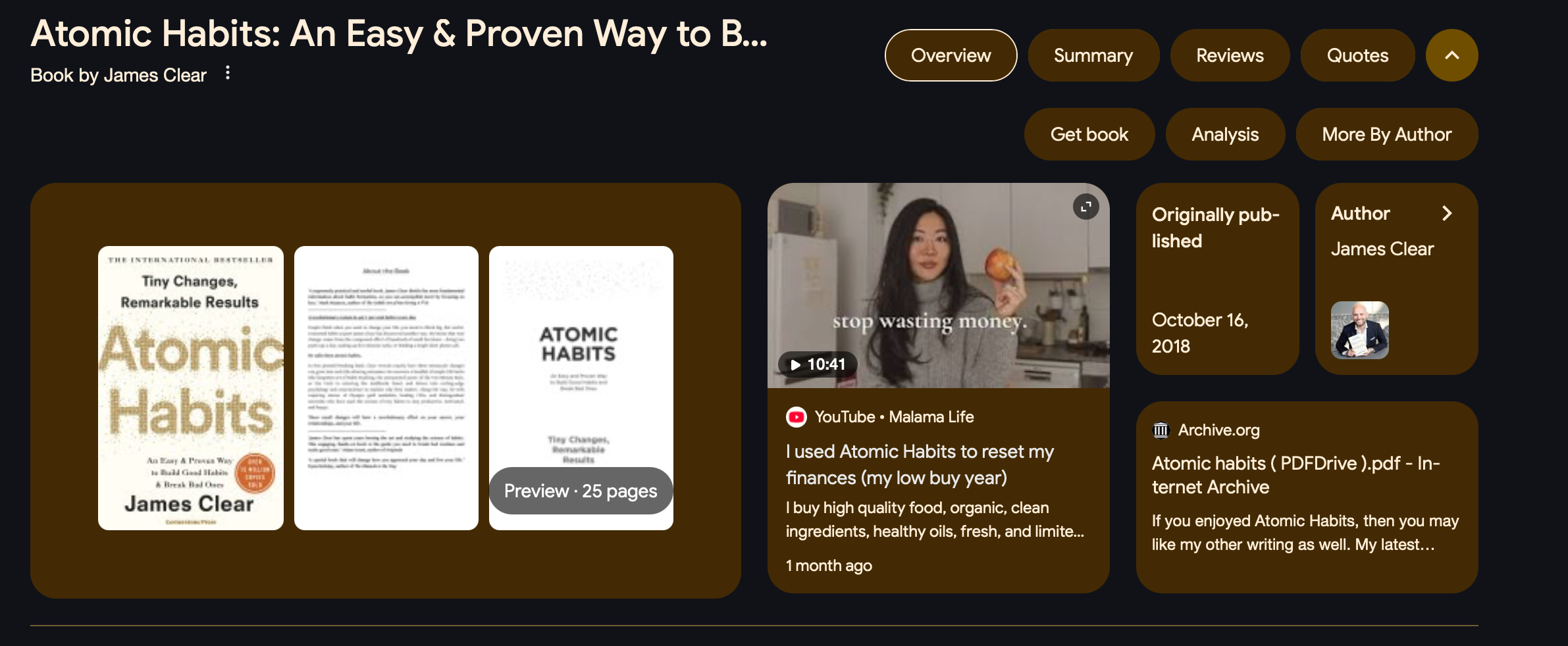This screenshot has height=646, width=1568.
Task: Expand the video using the fullscreen icon
Action: pyautogui.click(x=1085, y=207)
